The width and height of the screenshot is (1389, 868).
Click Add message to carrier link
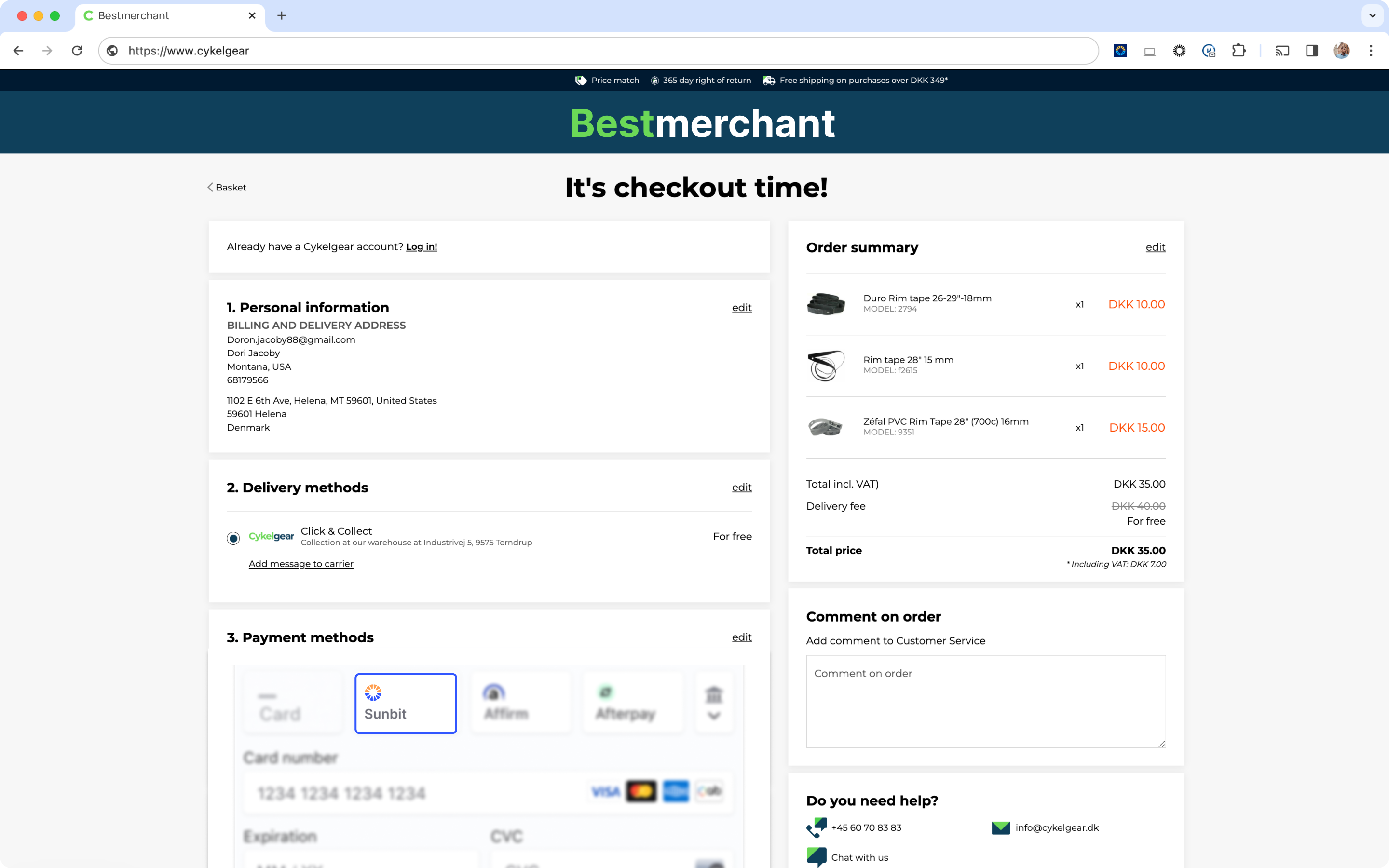click(301, 564)
